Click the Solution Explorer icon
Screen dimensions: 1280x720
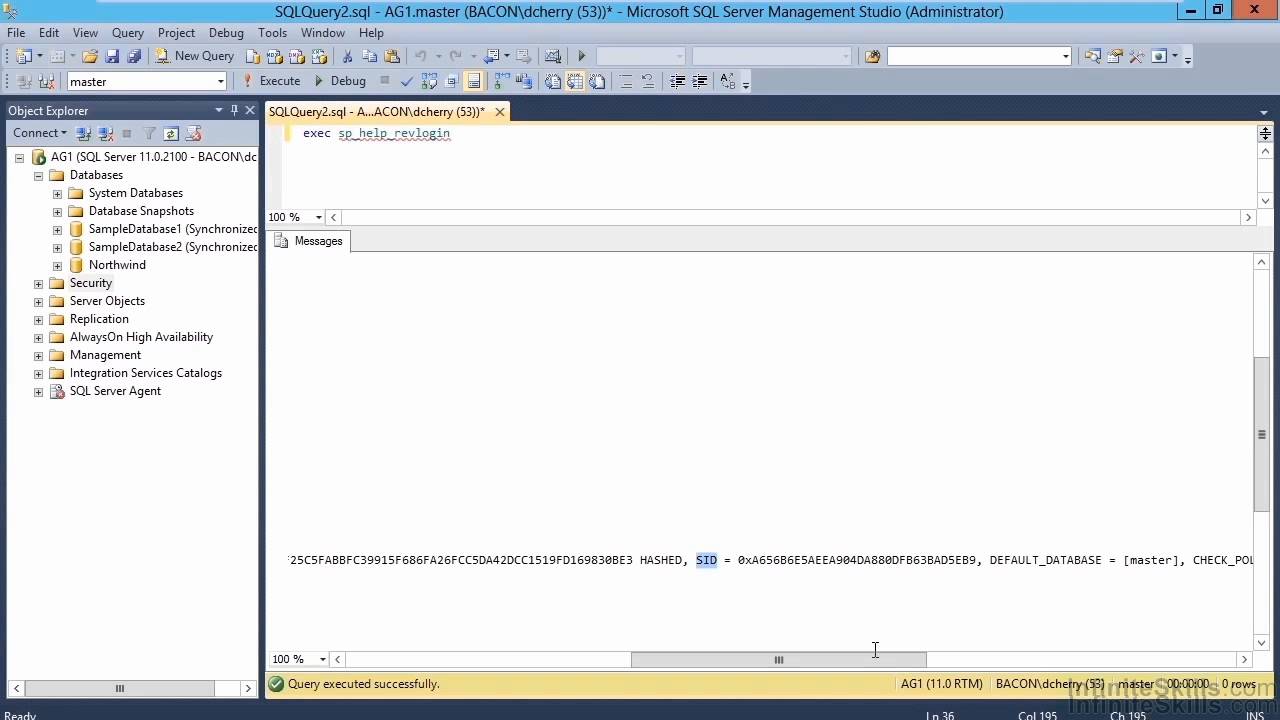1092,56
